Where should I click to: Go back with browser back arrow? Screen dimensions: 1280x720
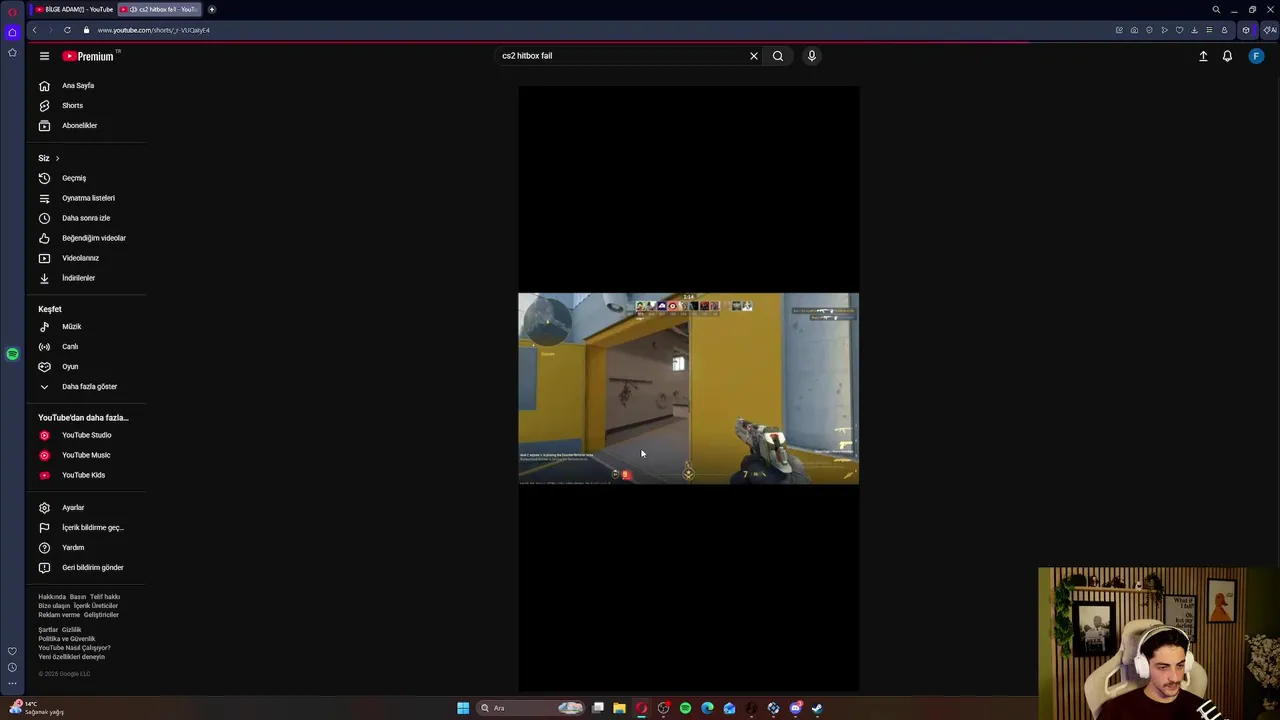(34, 30)
